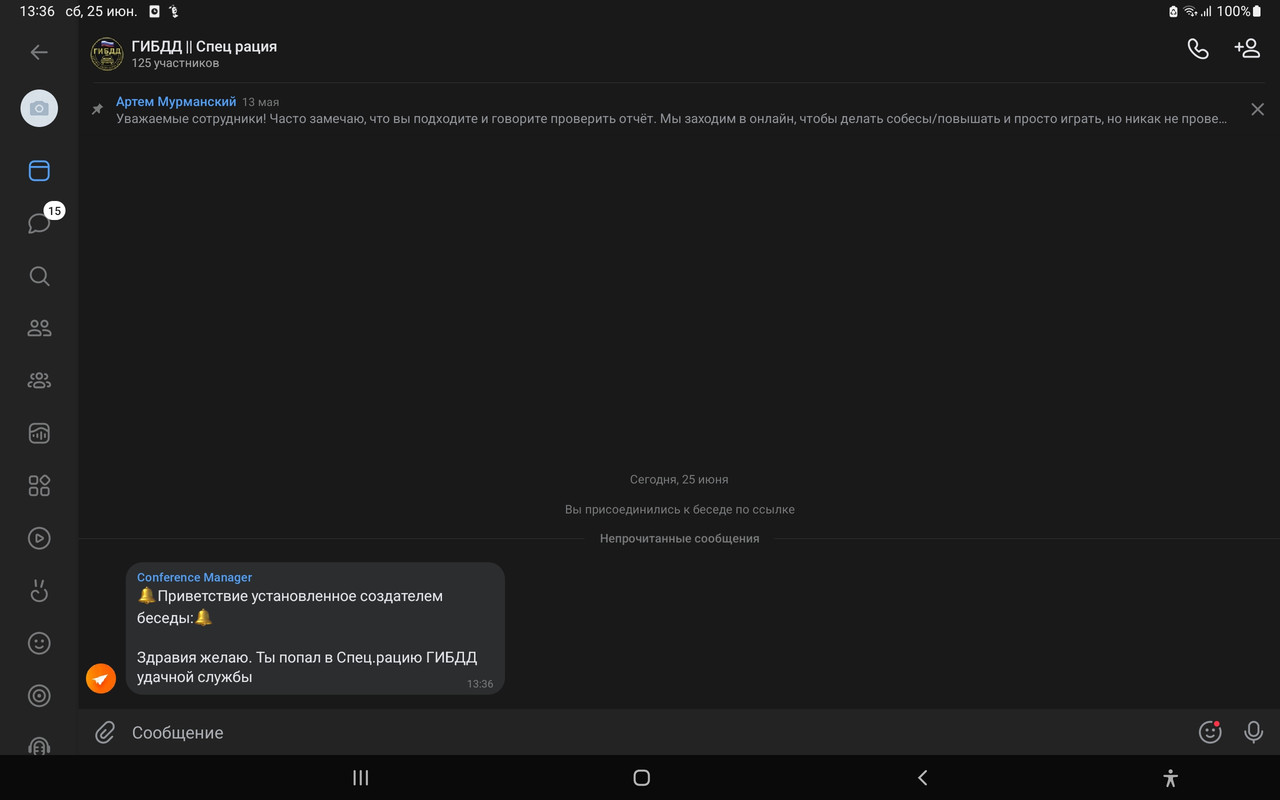Open the Videos section
The width and height of the screenshot is (1280, 800).
[38, 538]
